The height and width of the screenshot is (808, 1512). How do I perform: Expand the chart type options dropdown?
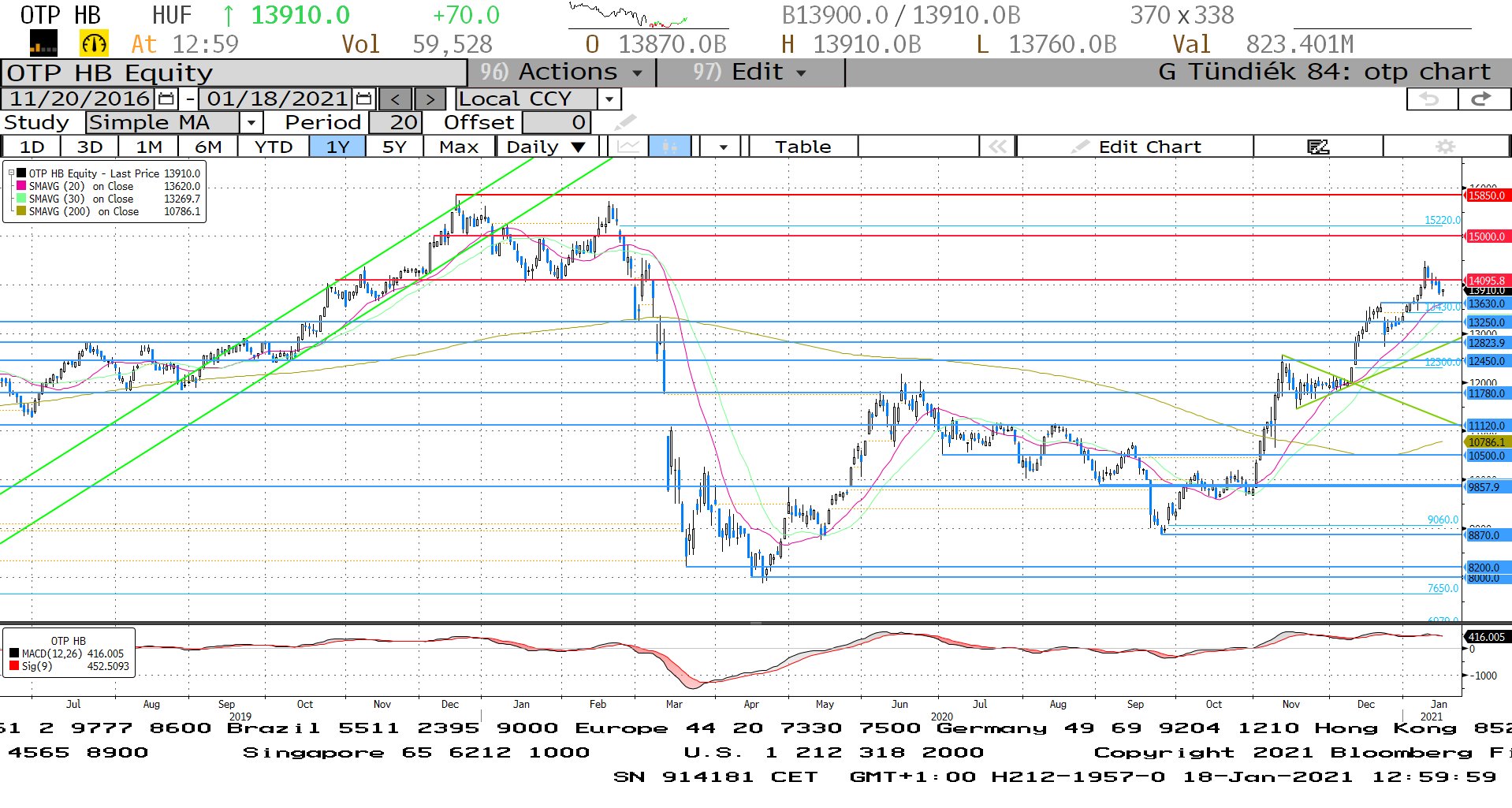723,147
